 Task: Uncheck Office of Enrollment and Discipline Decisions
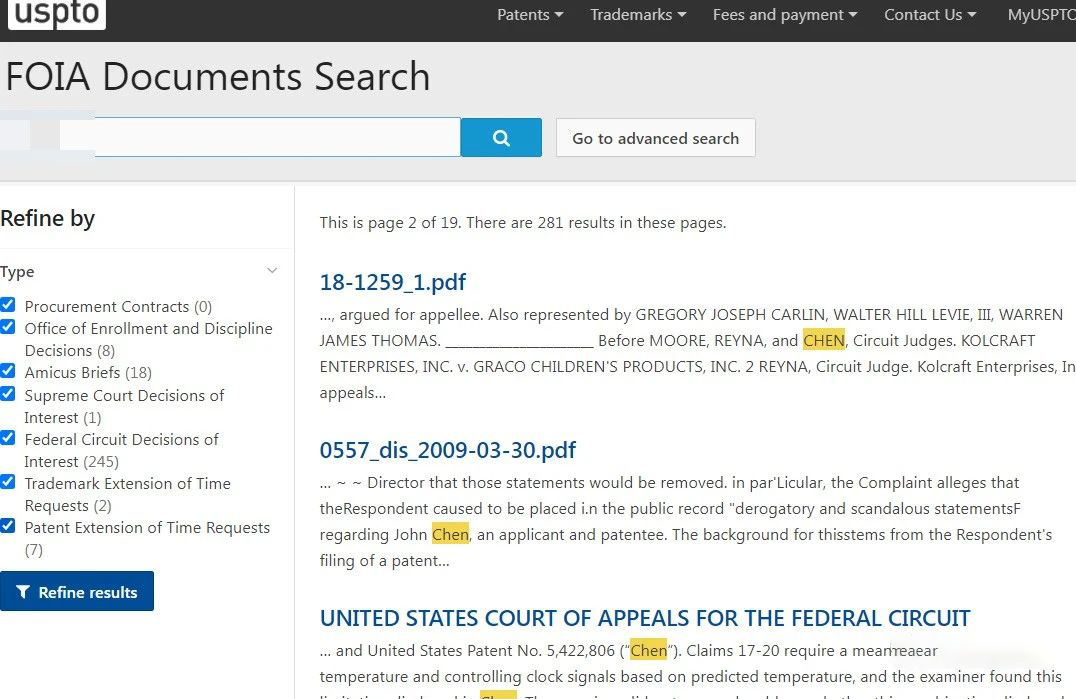coord(8,327)
